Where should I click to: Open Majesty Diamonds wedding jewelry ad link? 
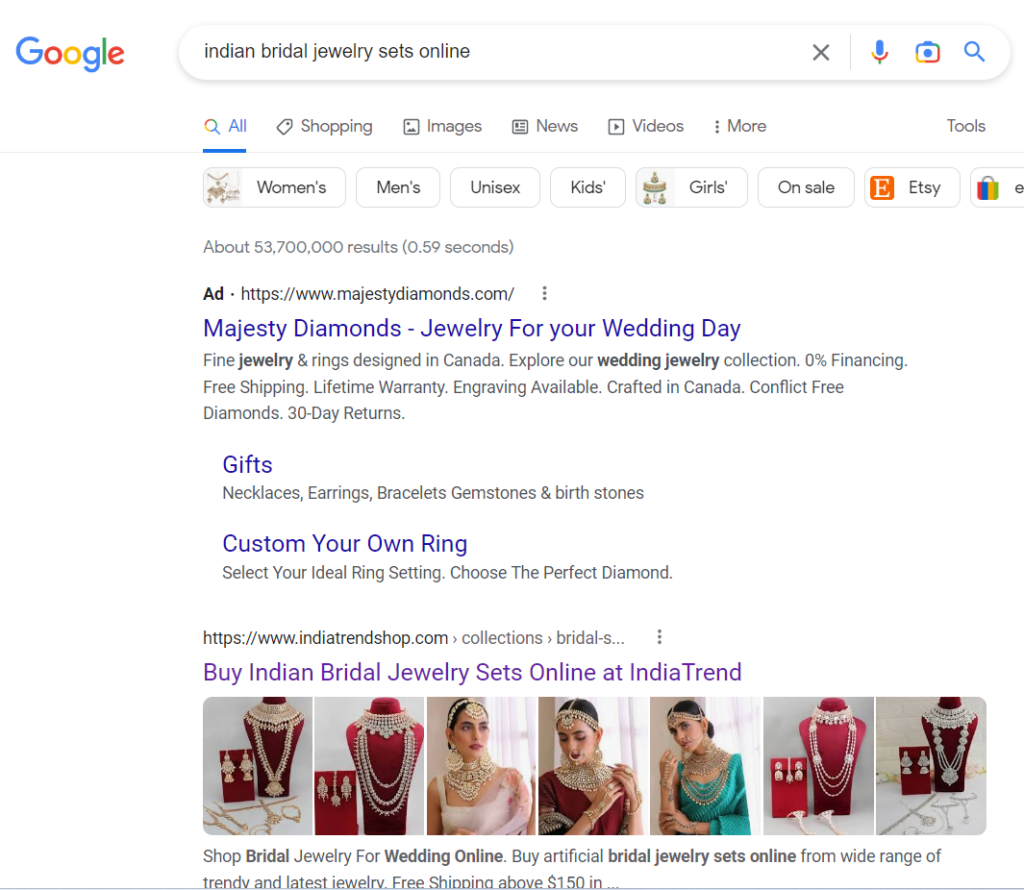pyautogui.click(x=471, y=328)
